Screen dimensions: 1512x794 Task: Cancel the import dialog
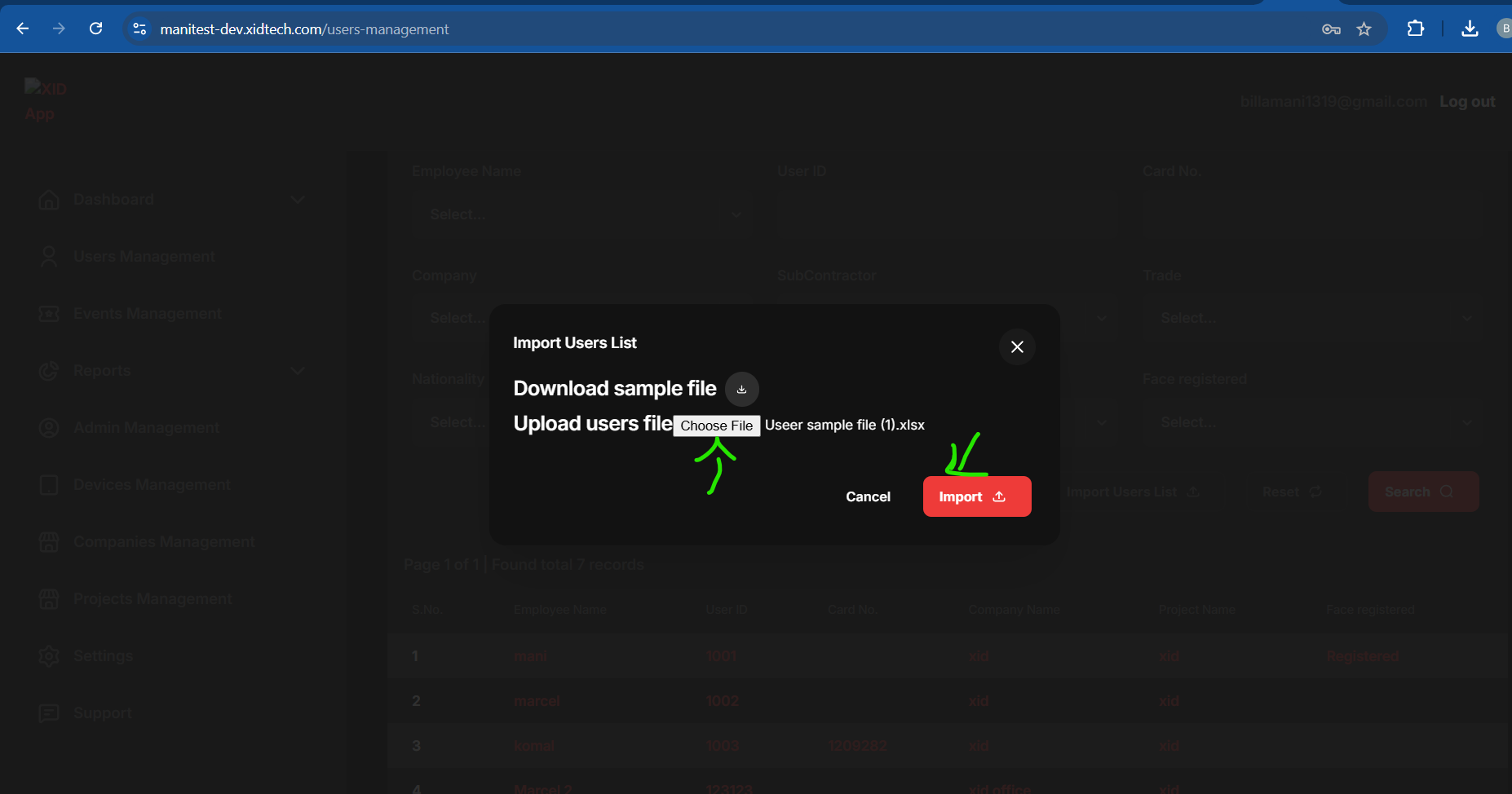[x=868, y=496]
